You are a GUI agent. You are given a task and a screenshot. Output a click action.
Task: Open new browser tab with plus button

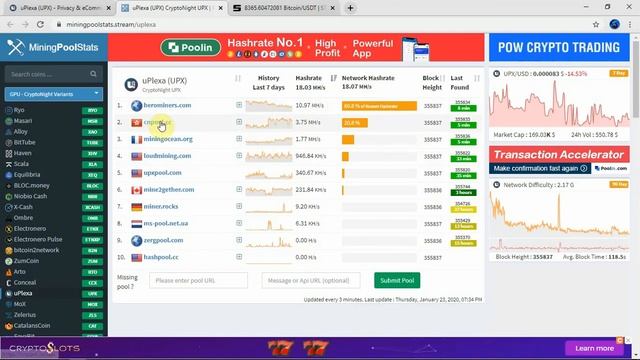click(350, 8)
